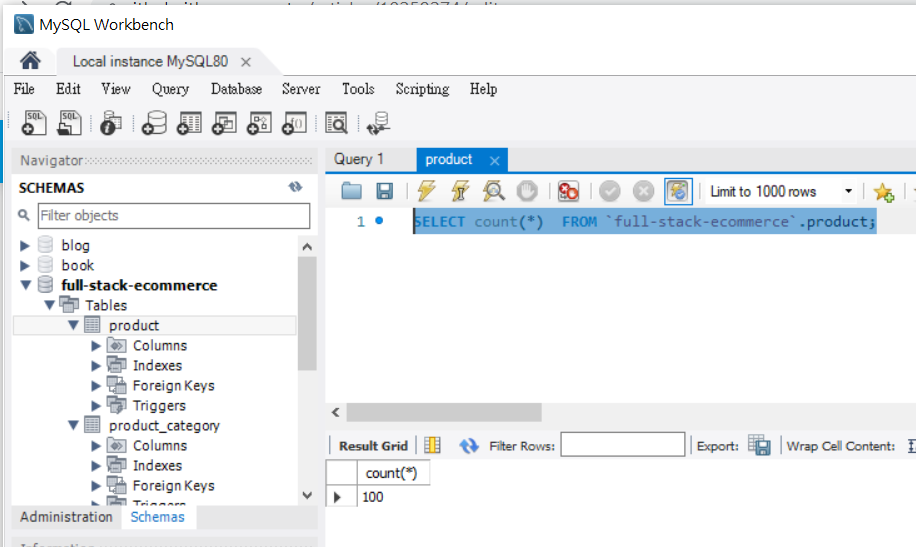
Task: Open the Database menu
Action: (x=236, y=89)
